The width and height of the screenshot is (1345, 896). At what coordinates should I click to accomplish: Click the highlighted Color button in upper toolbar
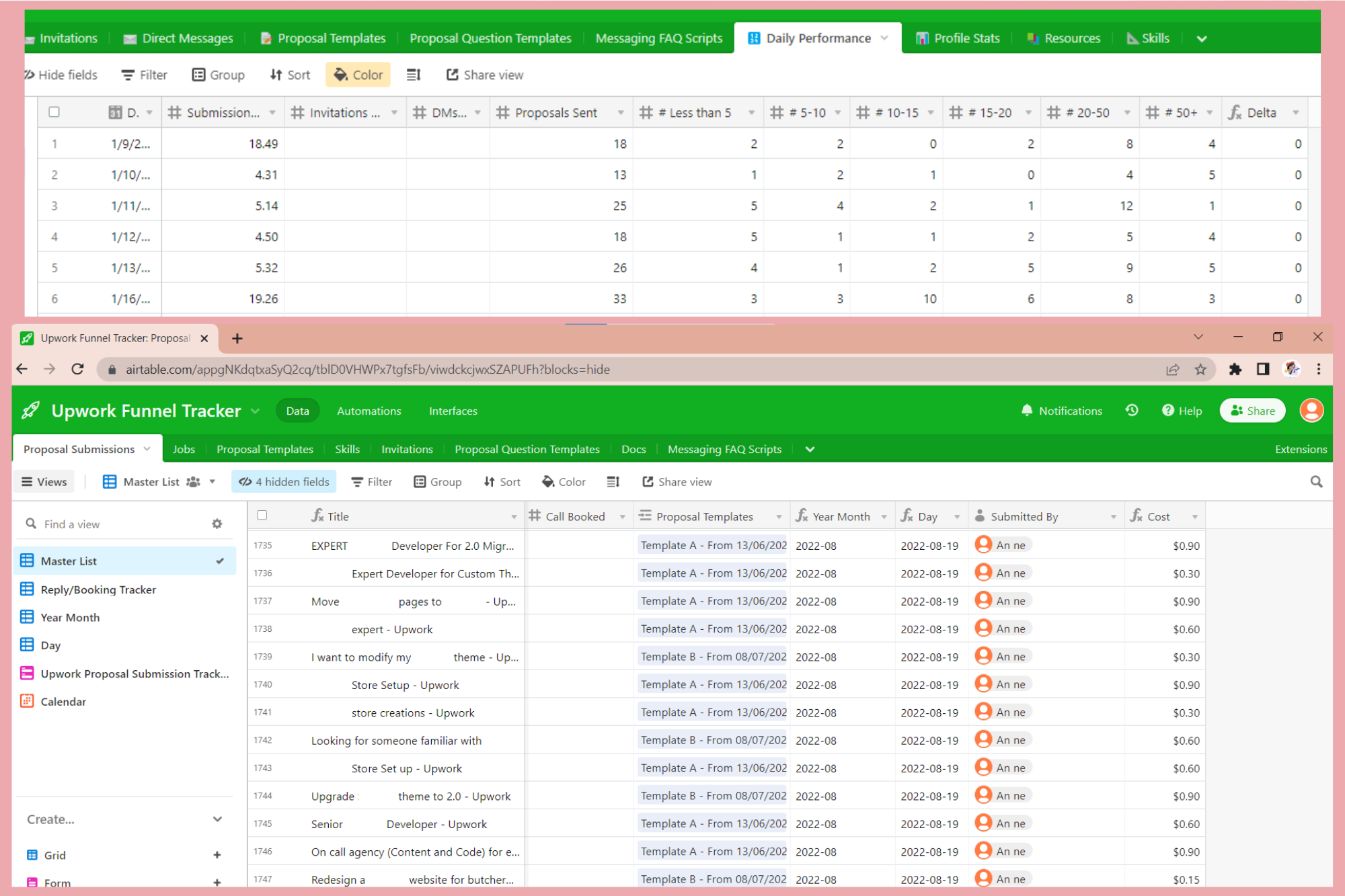(358, 75)
